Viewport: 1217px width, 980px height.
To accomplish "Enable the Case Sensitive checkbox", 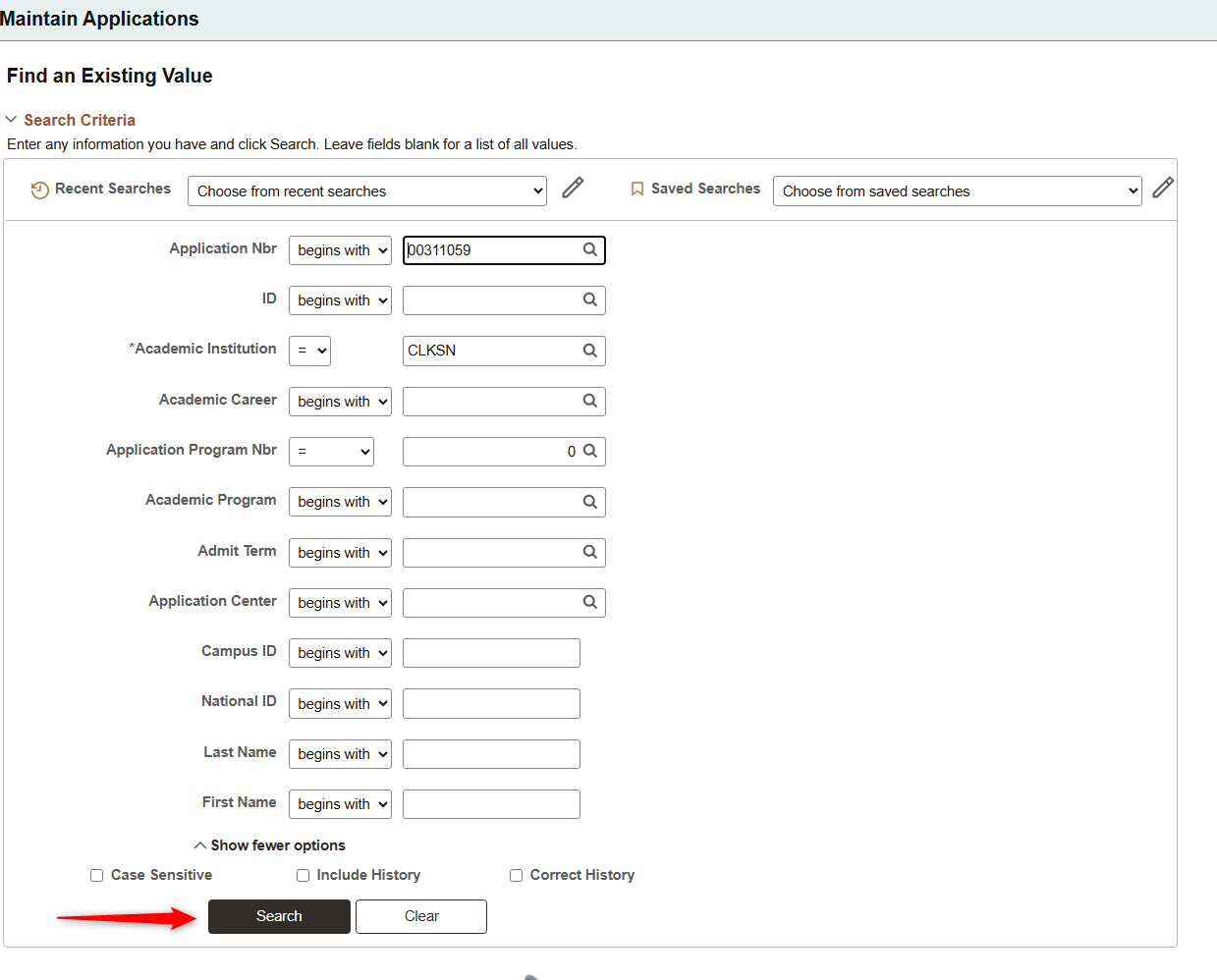I will pos(96,876).
